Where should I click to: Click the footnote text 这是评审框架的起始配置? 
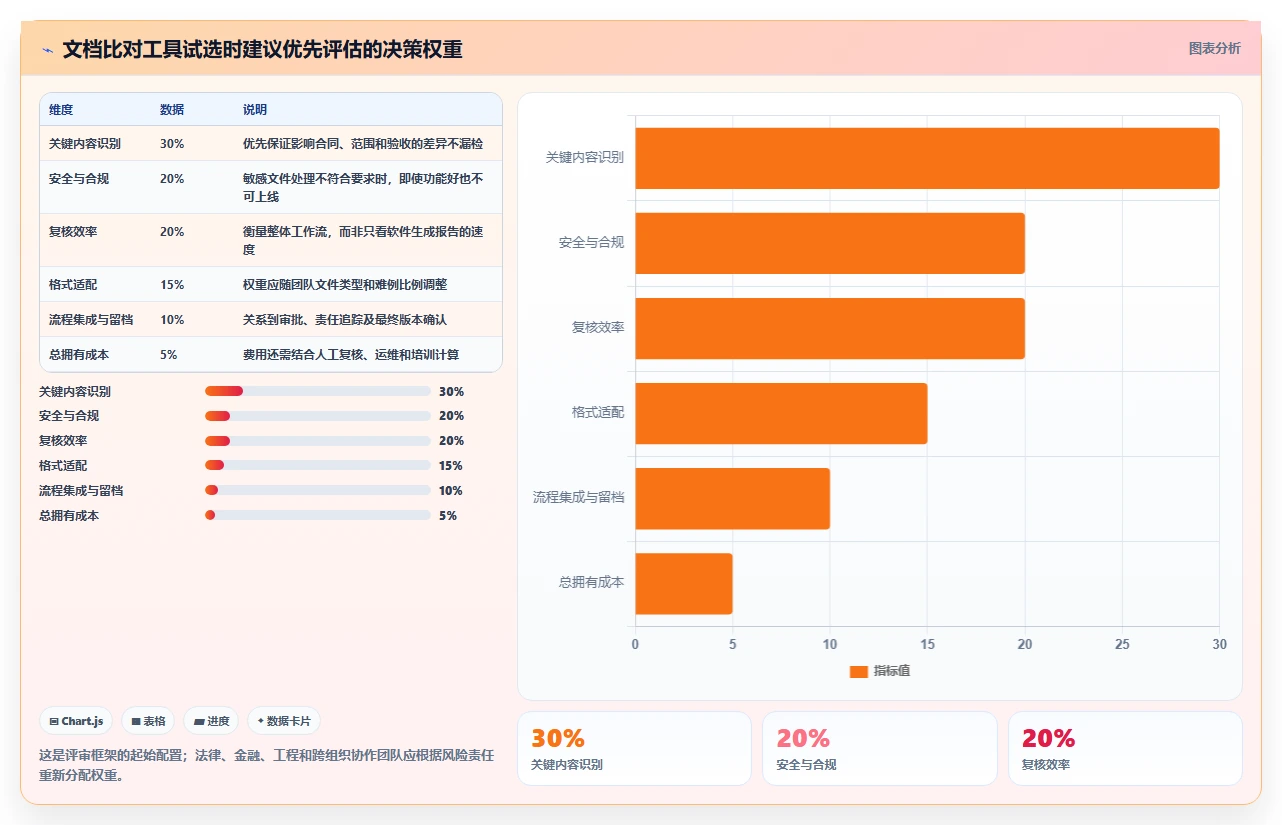[x=111, y=755]
